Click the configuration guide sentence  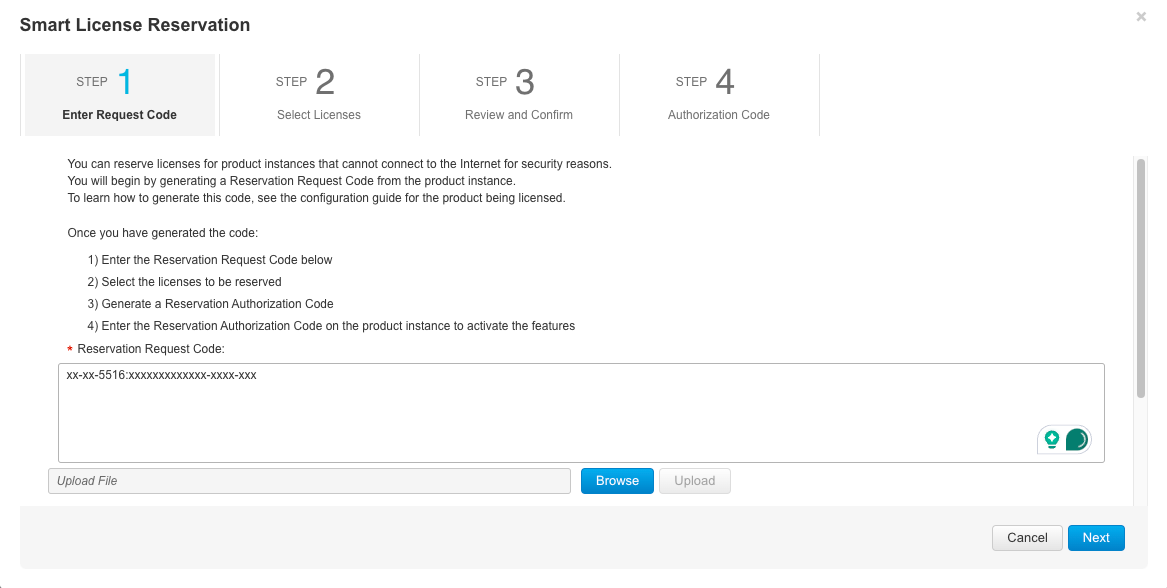(316, 198)
